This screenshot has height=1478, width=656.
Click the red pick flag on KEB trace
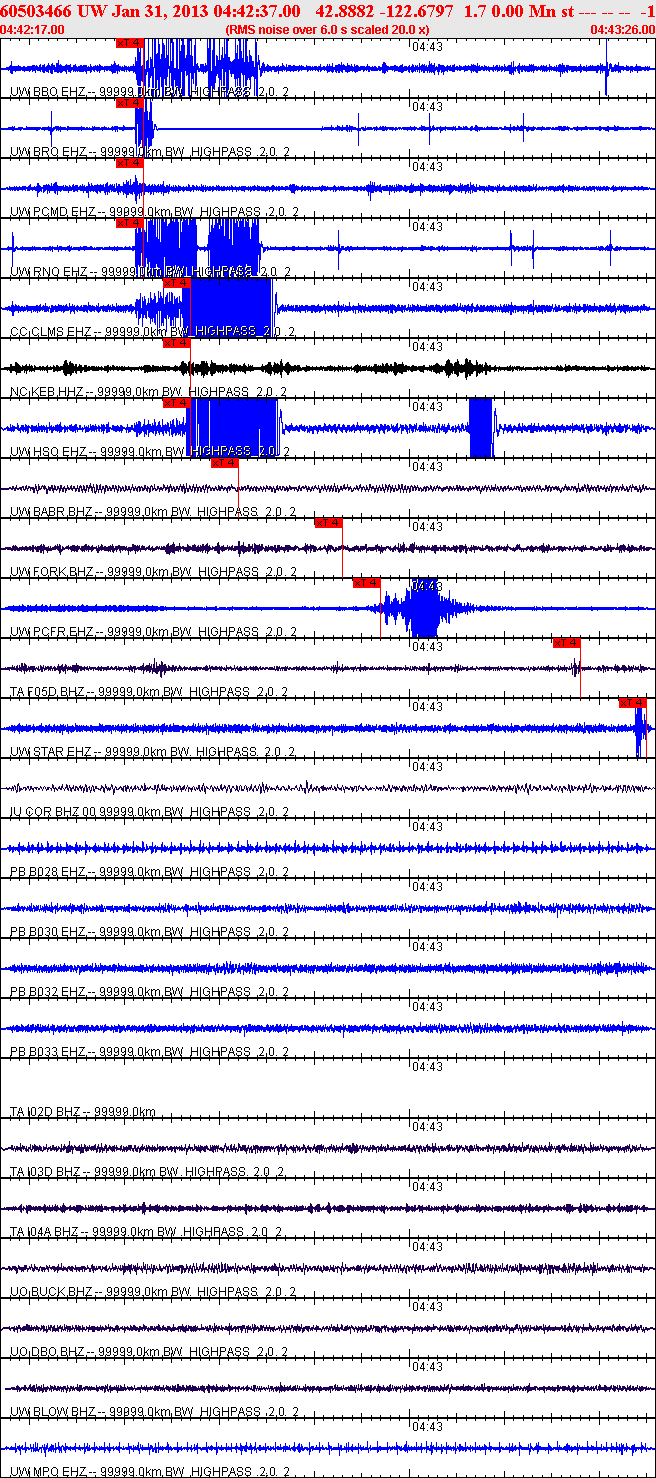[177, 343]
